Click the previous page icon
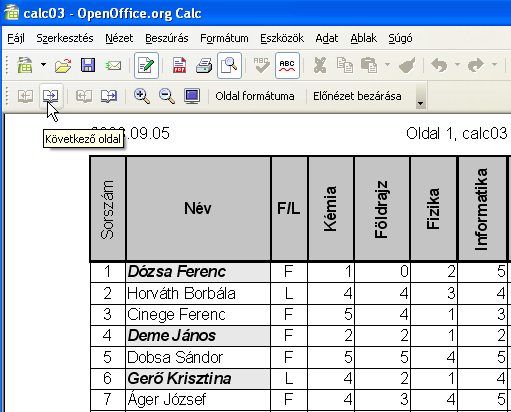The image size is (511, 412). pyautogui.click(x=26, y=96)
